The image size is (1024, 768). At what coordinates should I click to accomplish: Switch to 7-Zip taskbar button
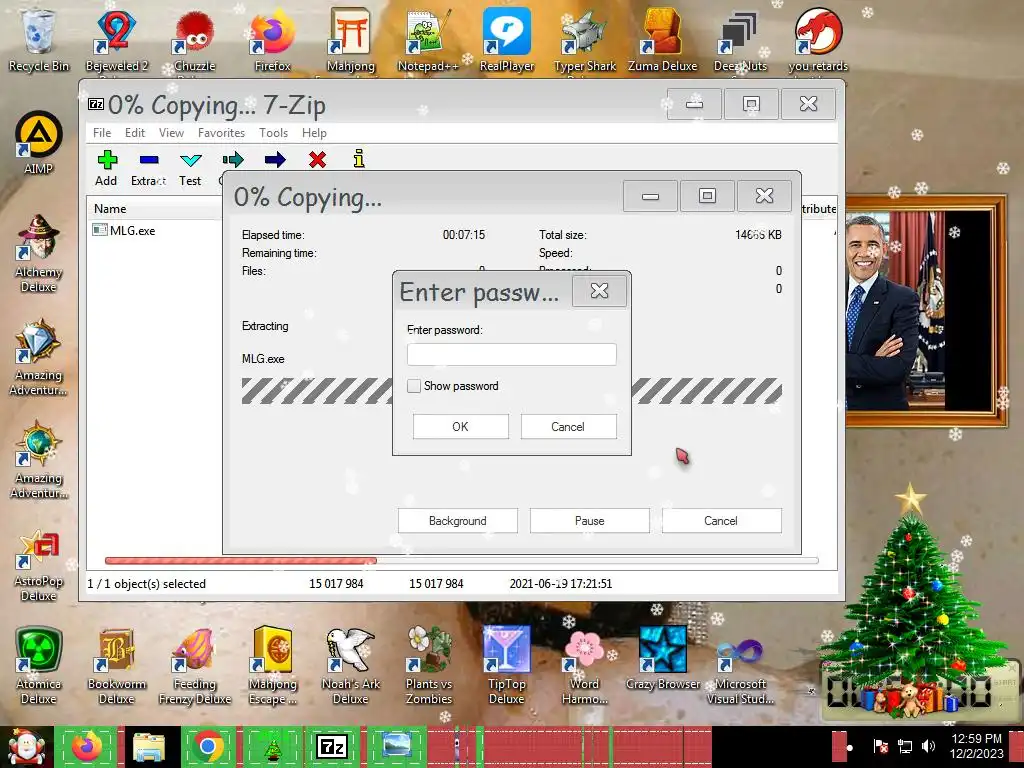[x=332, y=746]
